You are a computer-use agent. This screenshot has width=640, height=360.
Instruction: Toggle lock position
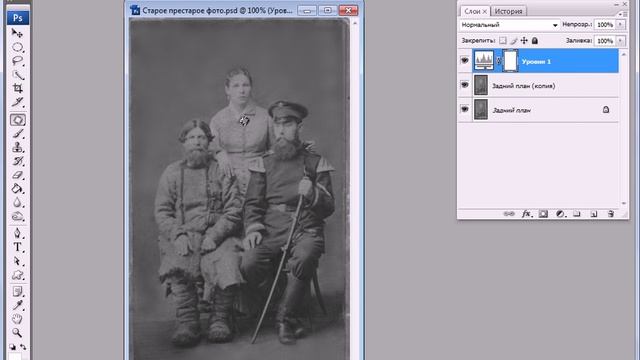coord(524,40)
